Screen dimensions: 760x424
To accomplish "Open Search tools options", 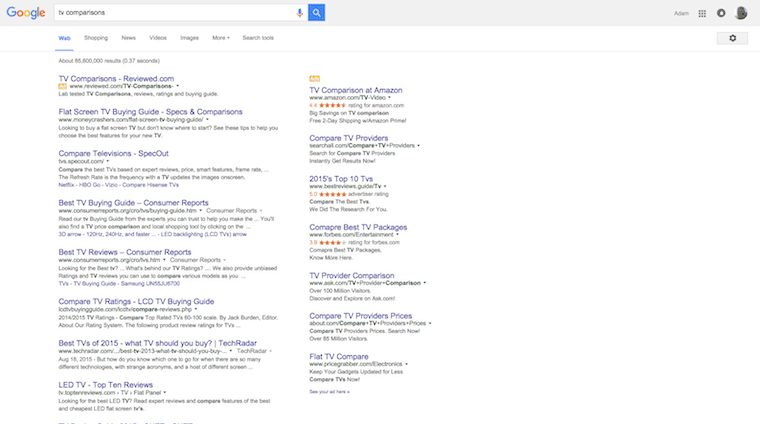I will click(x=258, y=38).
